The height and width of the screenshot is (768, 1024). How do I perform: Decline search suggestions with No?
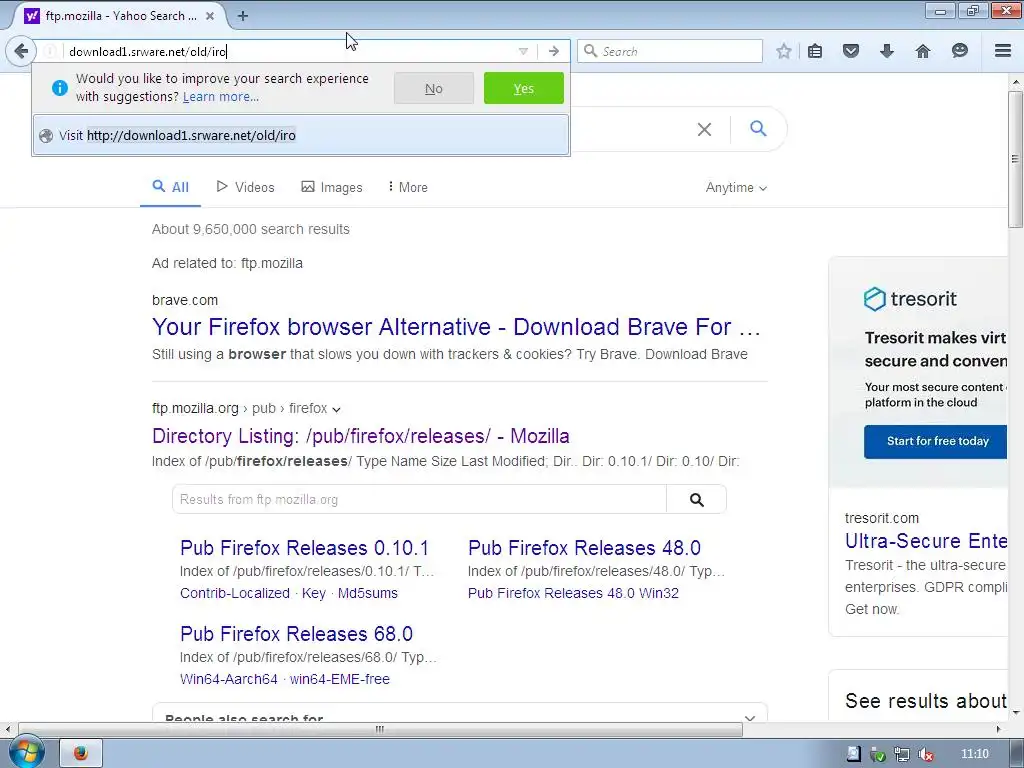(x=434, y=88)
